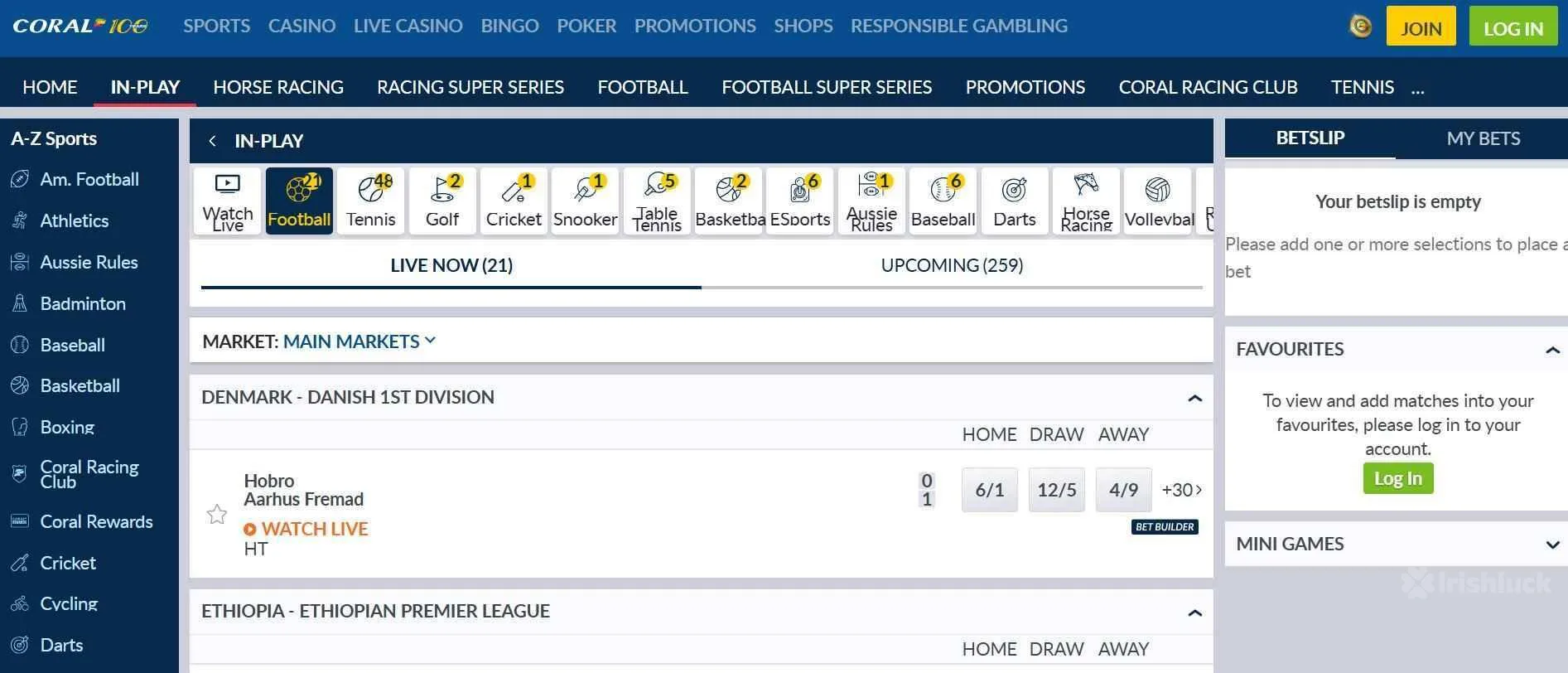Select the Aussie Rules in-play icon in ribbon
1568x673 pixels.
point(871,201)
